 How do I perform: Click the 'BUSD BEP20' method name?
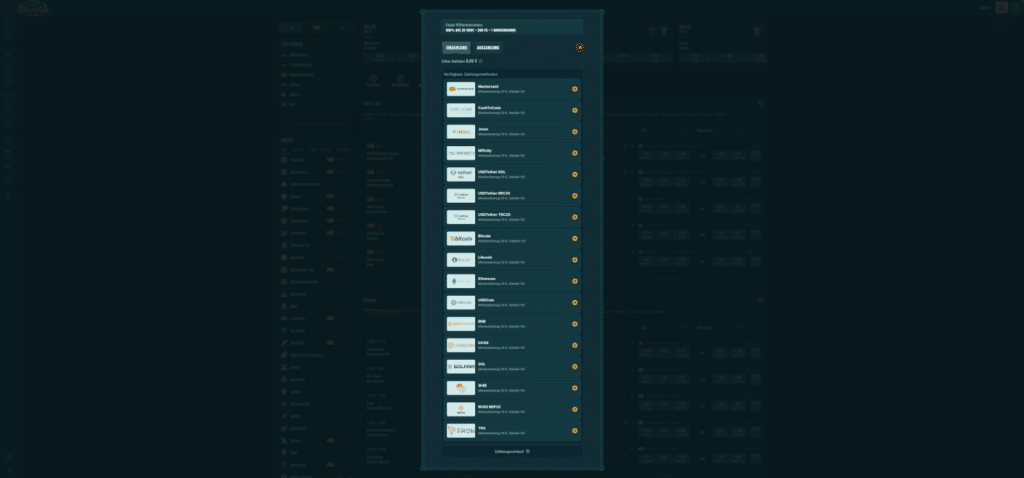point(488,407)
